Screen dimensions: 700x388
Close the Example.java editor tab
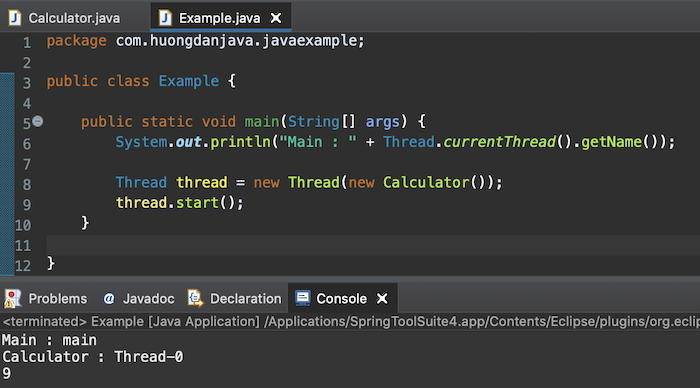276,18
